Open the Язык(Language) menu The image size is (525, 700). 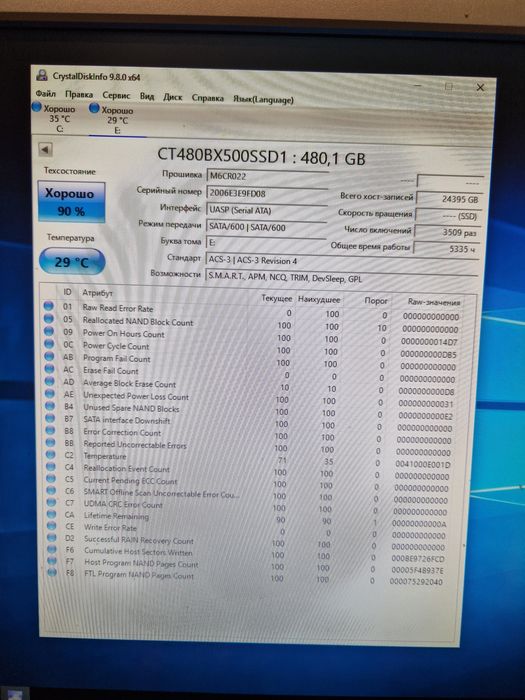pos(263,100)
